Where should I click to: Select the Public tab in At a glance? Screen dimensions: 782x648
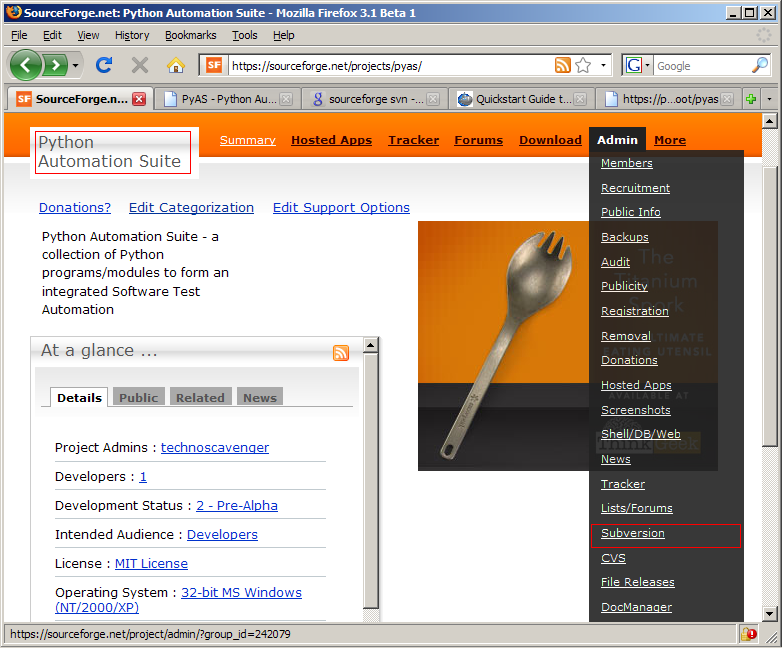tap(139, 398)
